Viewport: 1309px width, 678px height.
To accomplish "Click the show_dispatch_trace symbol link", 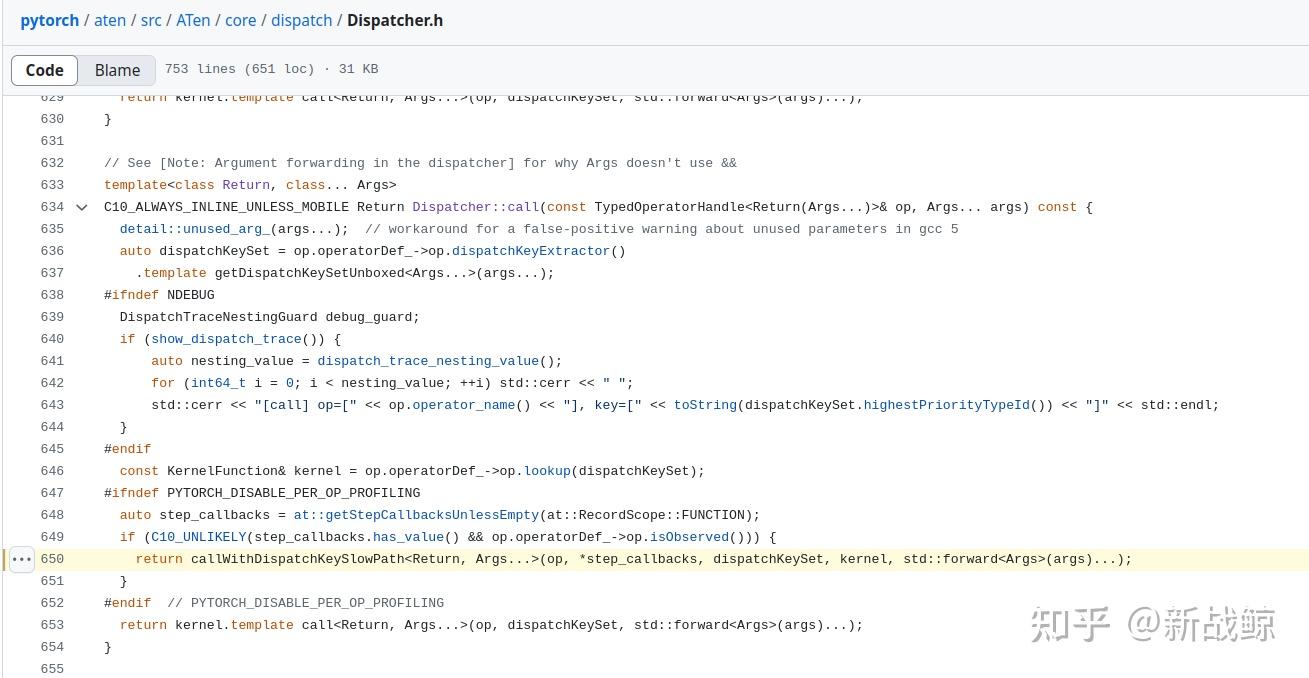I will click(x=226, y=339).
